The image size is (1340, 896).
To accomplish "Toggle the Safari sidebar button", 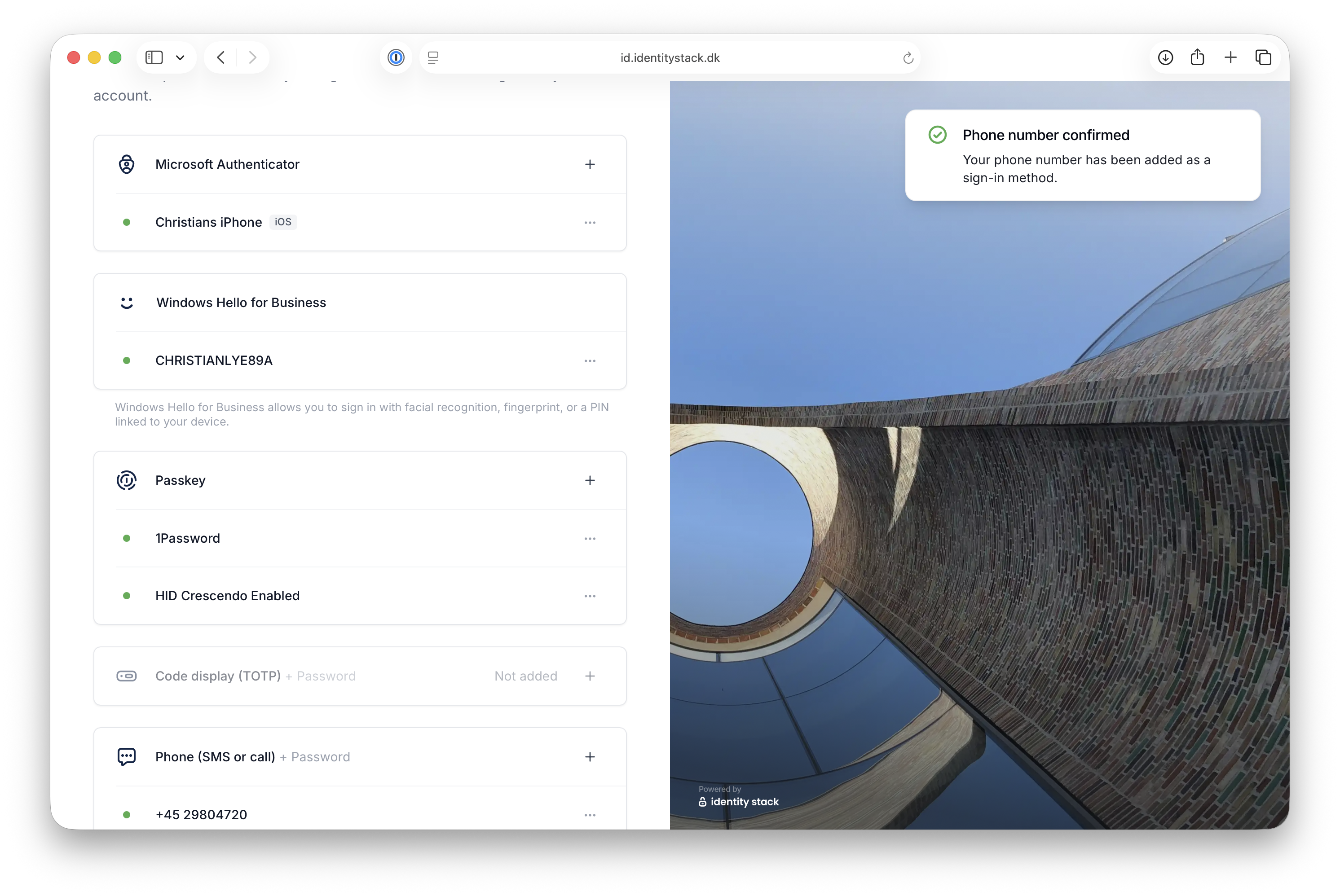I will [x=154, y=58].
